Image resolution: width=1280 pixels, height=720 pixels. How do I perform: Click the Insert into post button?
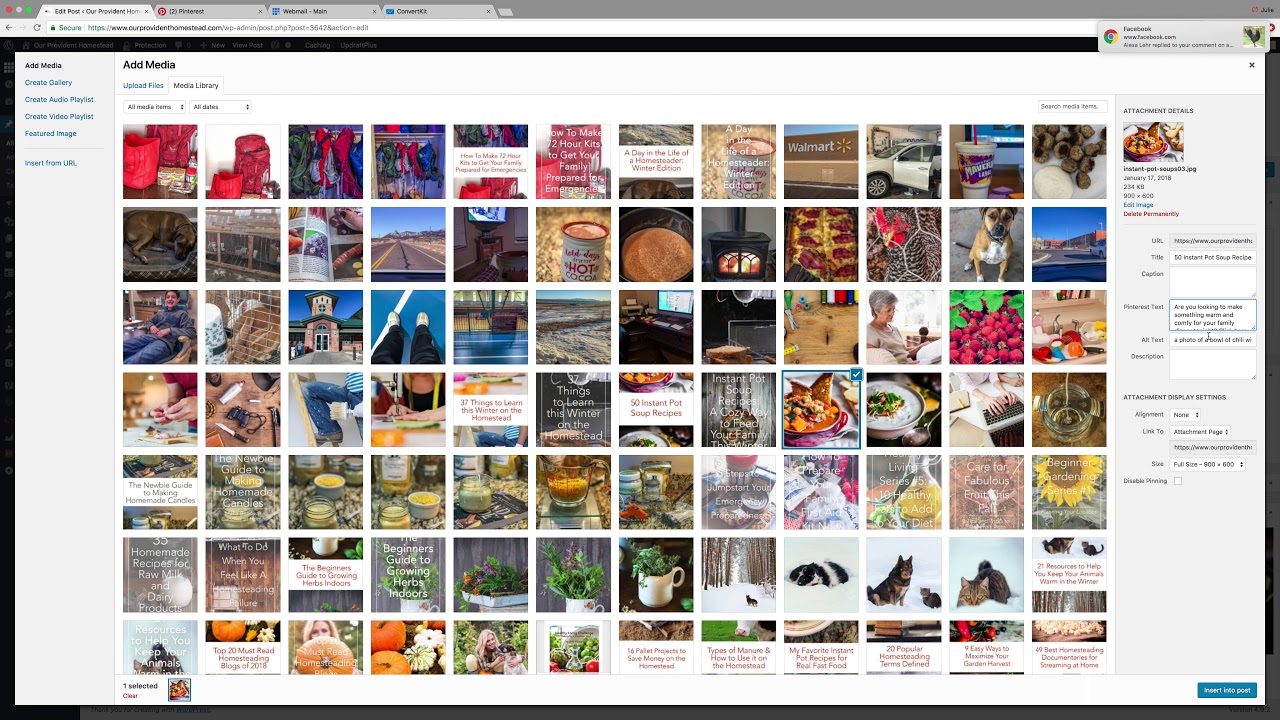pos(1227,690)
